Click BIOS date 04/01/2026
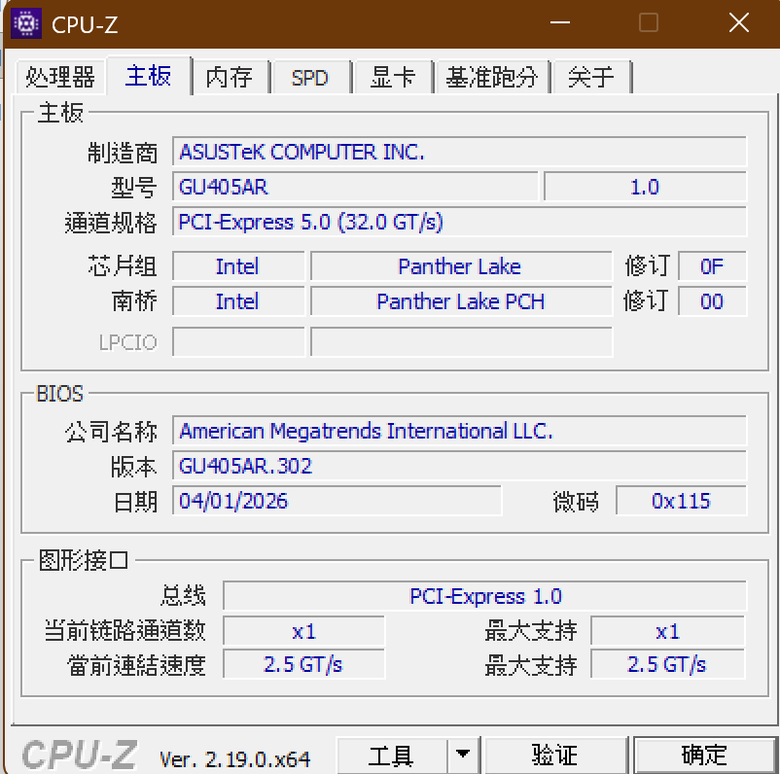780x774 pixels. click(x=337, y=501)
